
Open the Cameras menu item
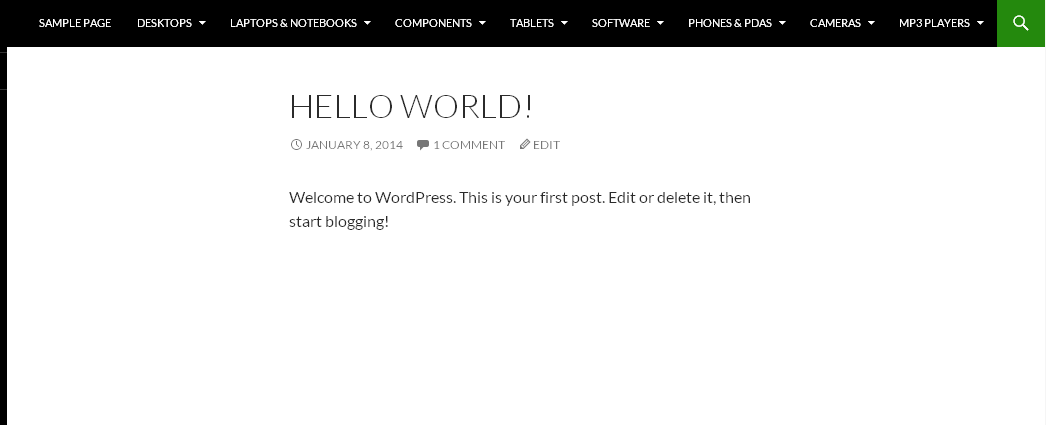[x=835, y=23]
